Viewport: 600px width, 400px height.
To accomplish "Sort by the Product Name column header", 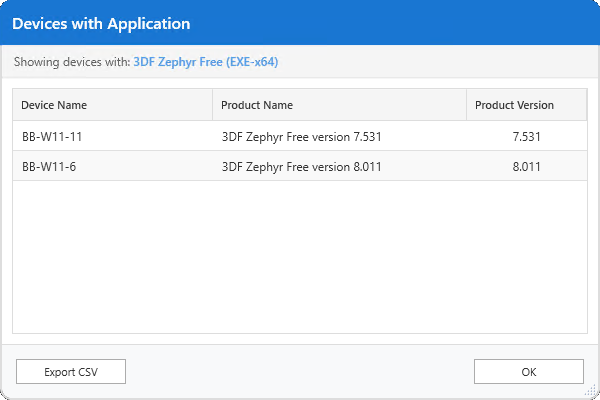I will [339, 105].
